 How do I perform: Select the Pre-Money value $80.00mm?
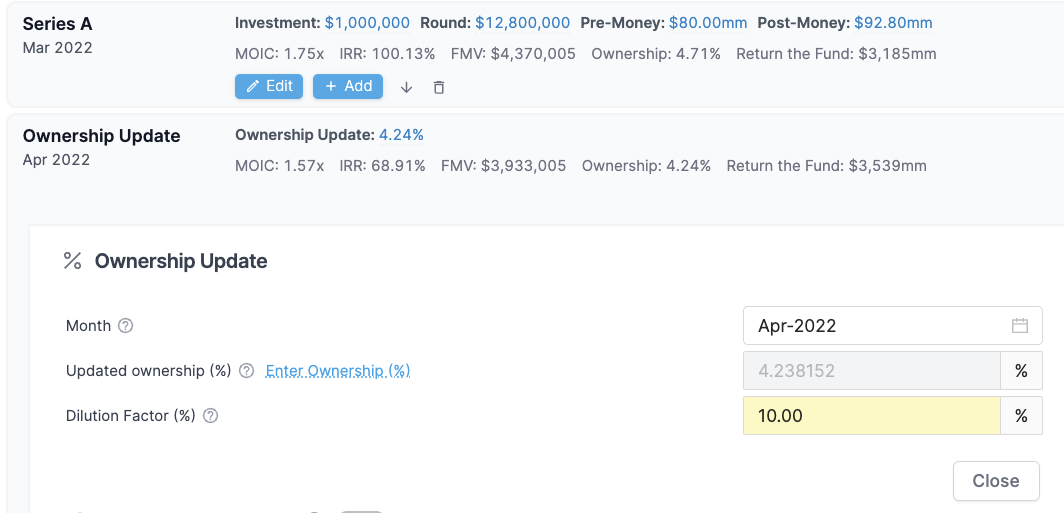click(x=707, y=23)
